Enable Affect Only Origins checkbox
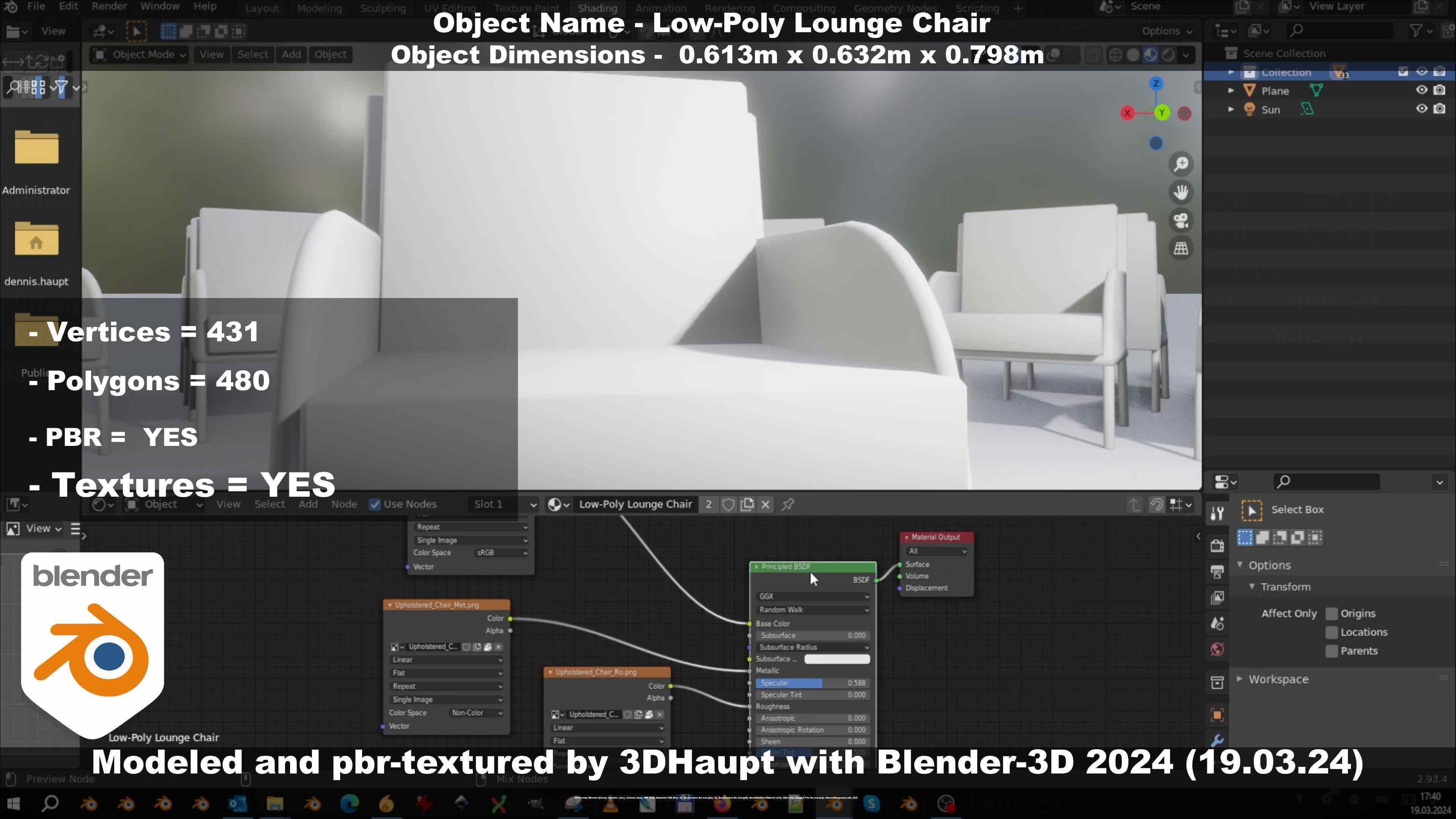Image resolution: width=1456 pixels, height=819 pixels. [x=1332, y=614]
